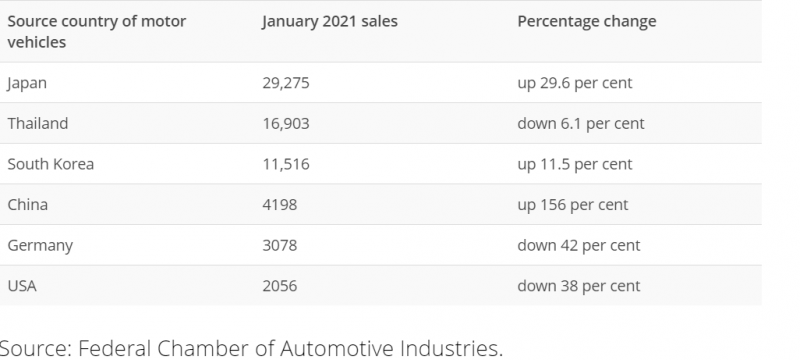The image size is (800, 360).
Task: Select the Japan row label
Action: 27,83
